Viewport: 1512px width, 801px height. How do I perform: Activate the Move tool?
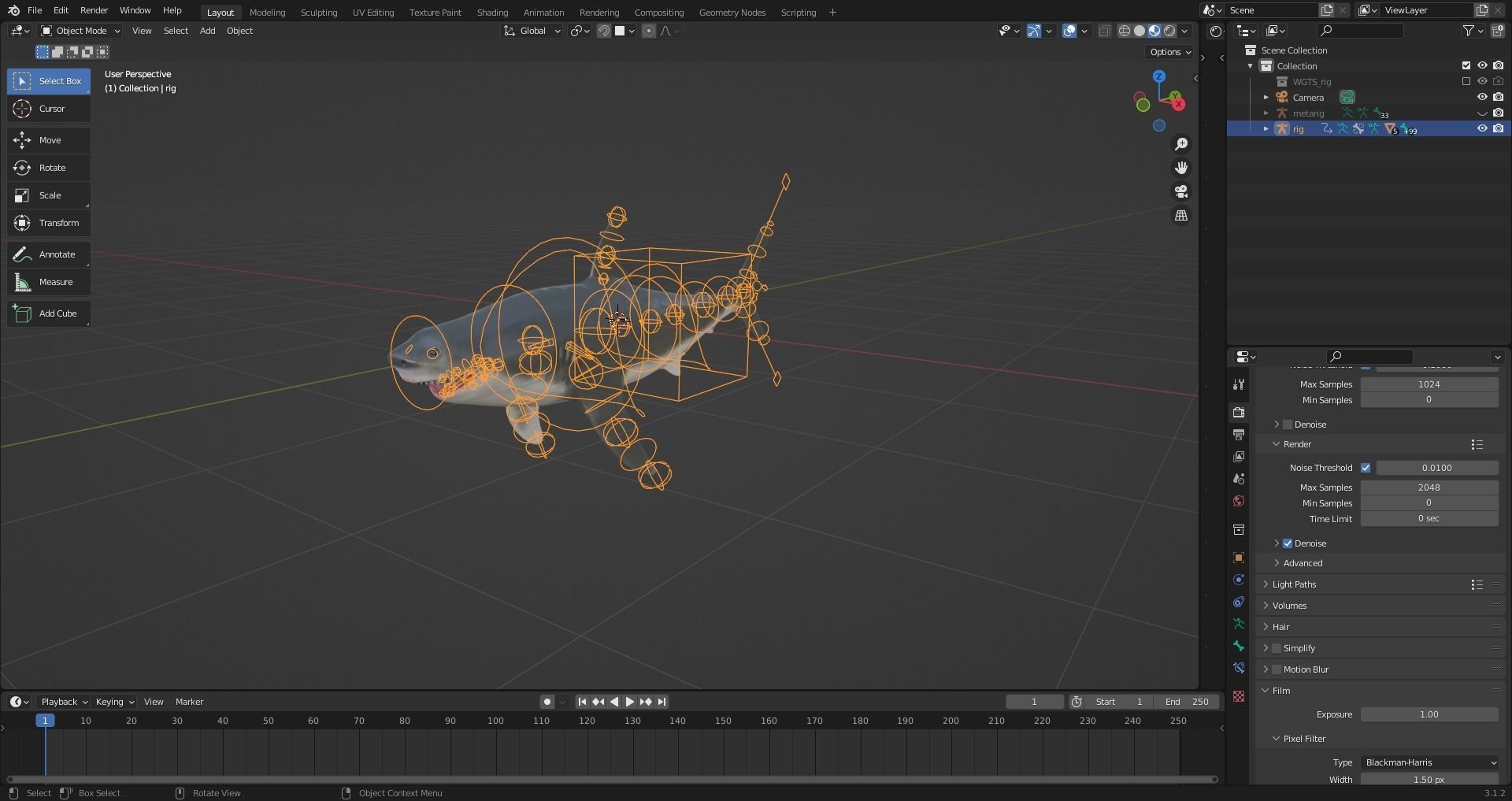click(x=49, y=140)
